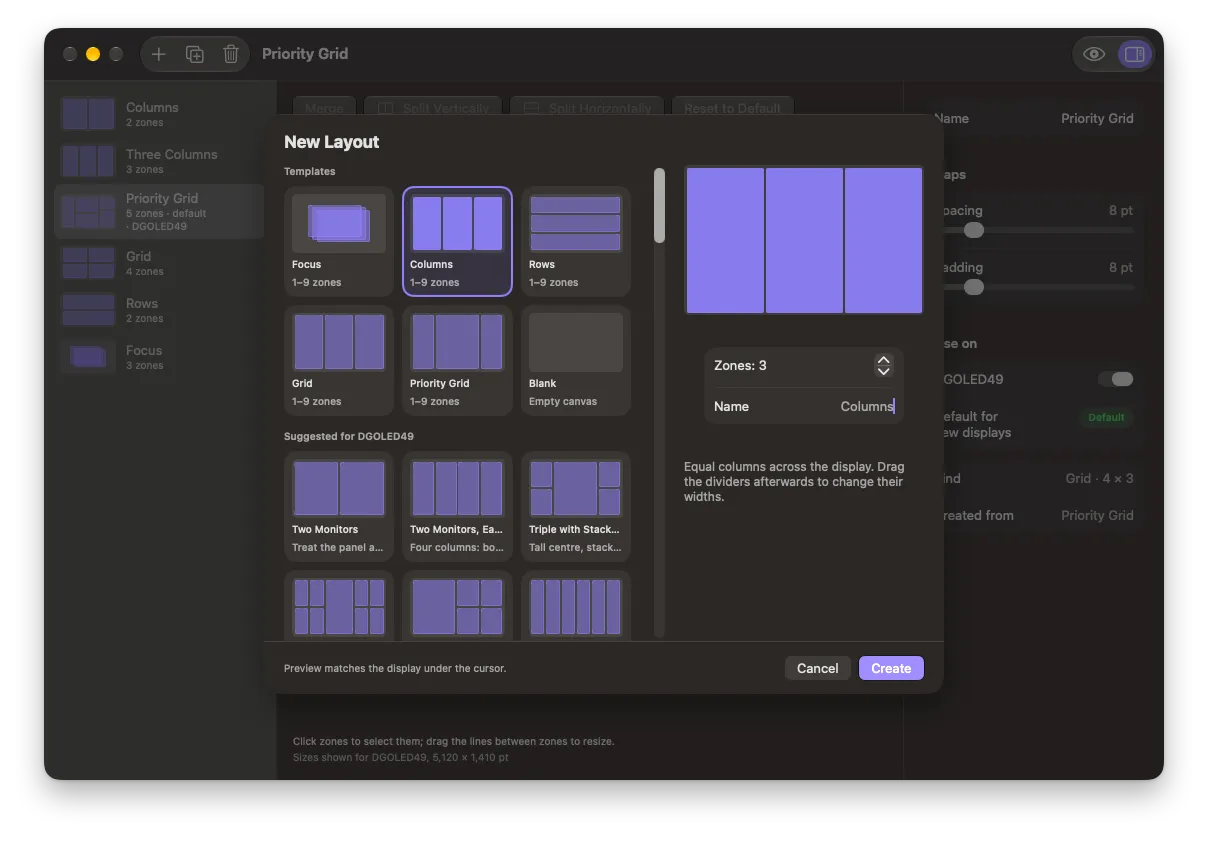
Task: Click the Create button
Action: 891,668
